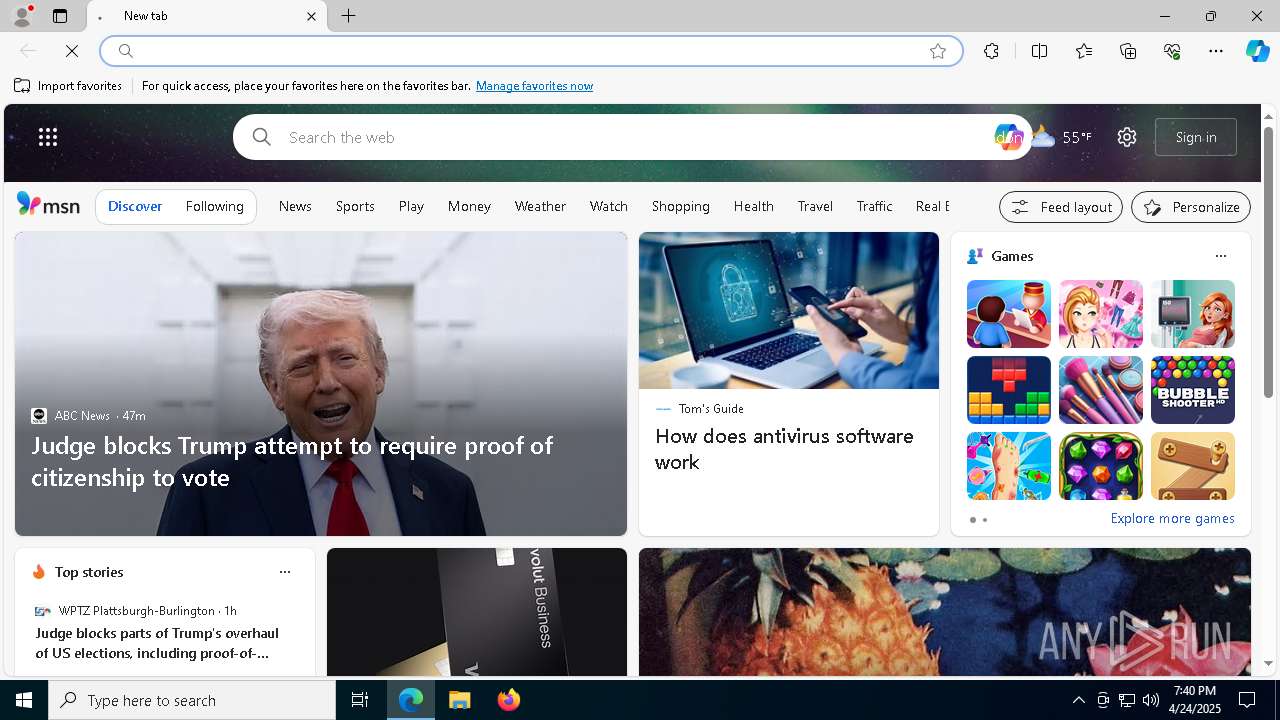Open WPTZ Judge blocks parts story
Viewport: 1280px width, 720px height.
(158, 643)
